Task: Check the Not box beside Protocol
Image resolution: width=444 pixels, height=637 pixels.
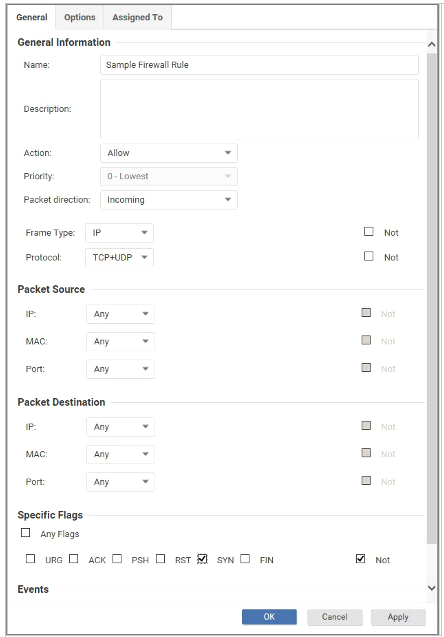Action: [x=369, y=256]
